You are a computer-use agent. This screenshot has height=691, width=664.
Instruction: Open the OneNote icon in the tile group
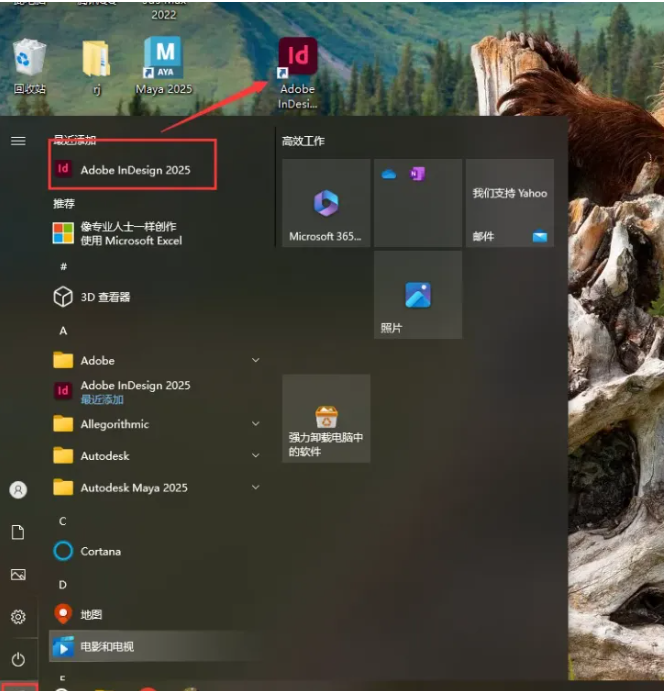tap(417, 174)
